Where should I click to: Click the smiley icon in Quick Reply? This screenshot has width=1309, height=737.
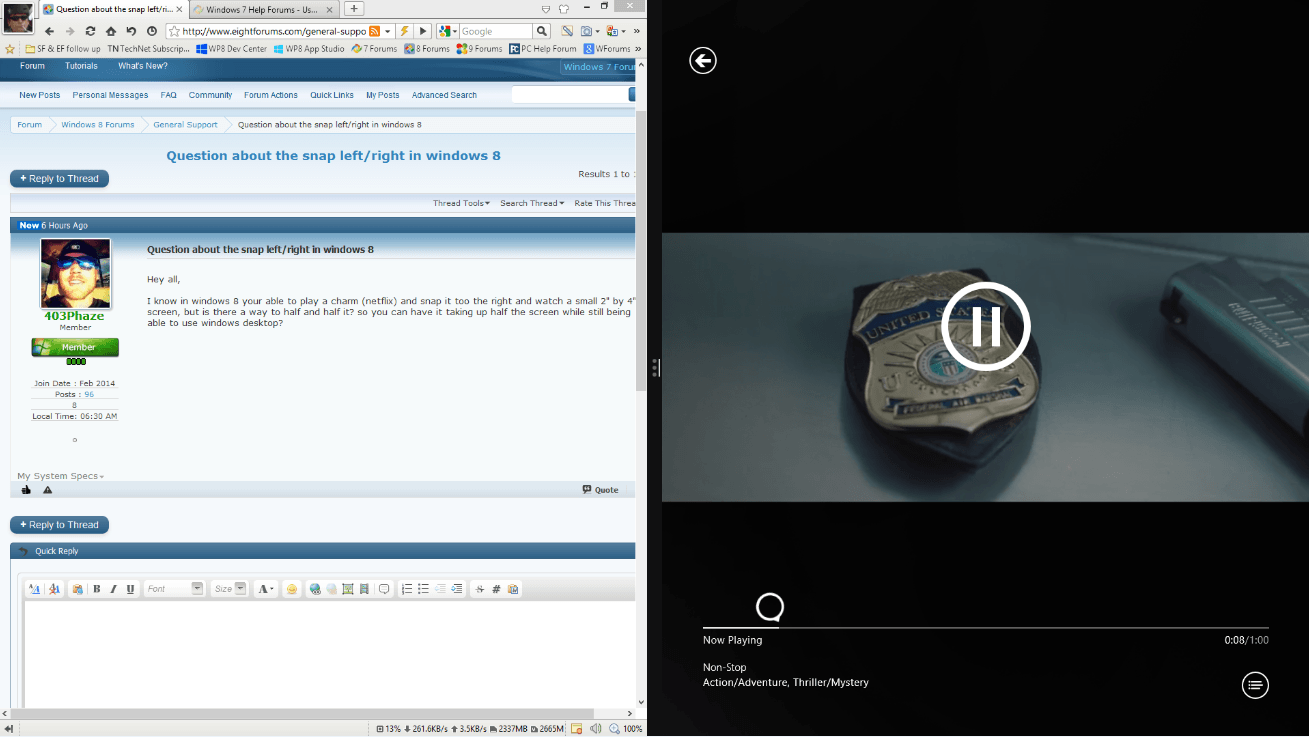tap(292, 589)
